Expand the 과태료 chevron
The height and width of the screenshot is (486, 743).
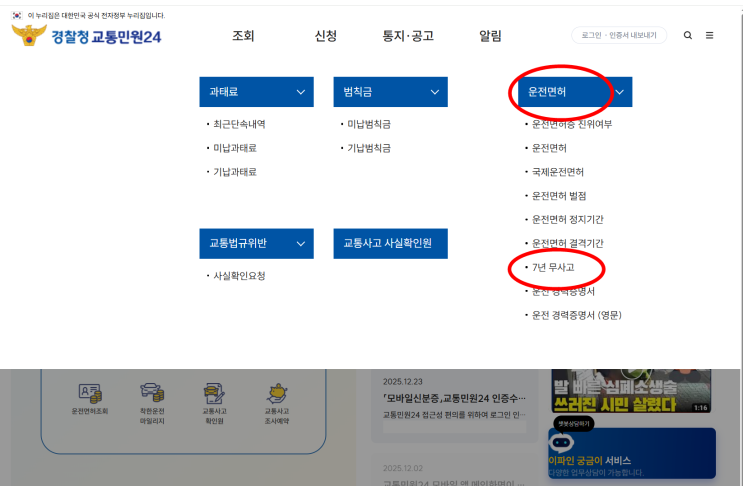tap(300, 92)
